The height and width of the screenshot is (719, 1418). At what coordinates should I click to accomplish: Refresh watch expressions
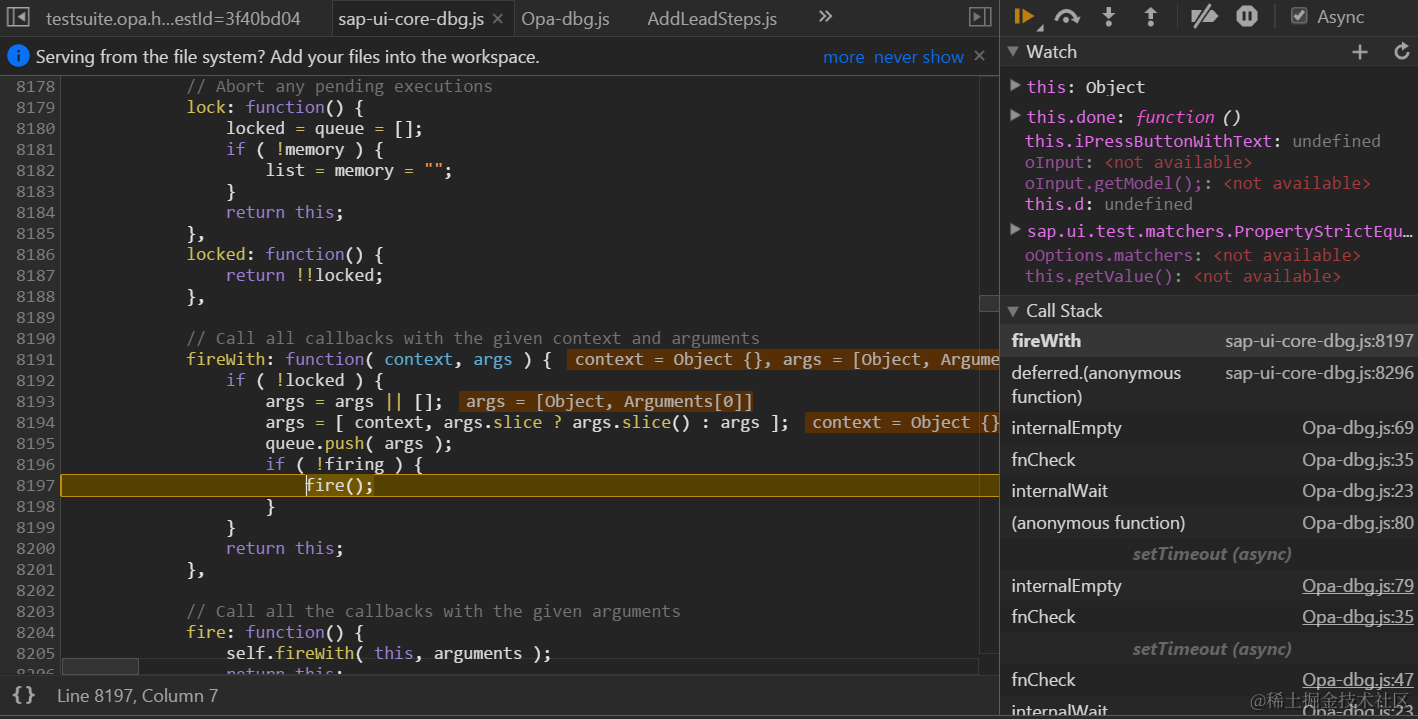click(1402, 52)
